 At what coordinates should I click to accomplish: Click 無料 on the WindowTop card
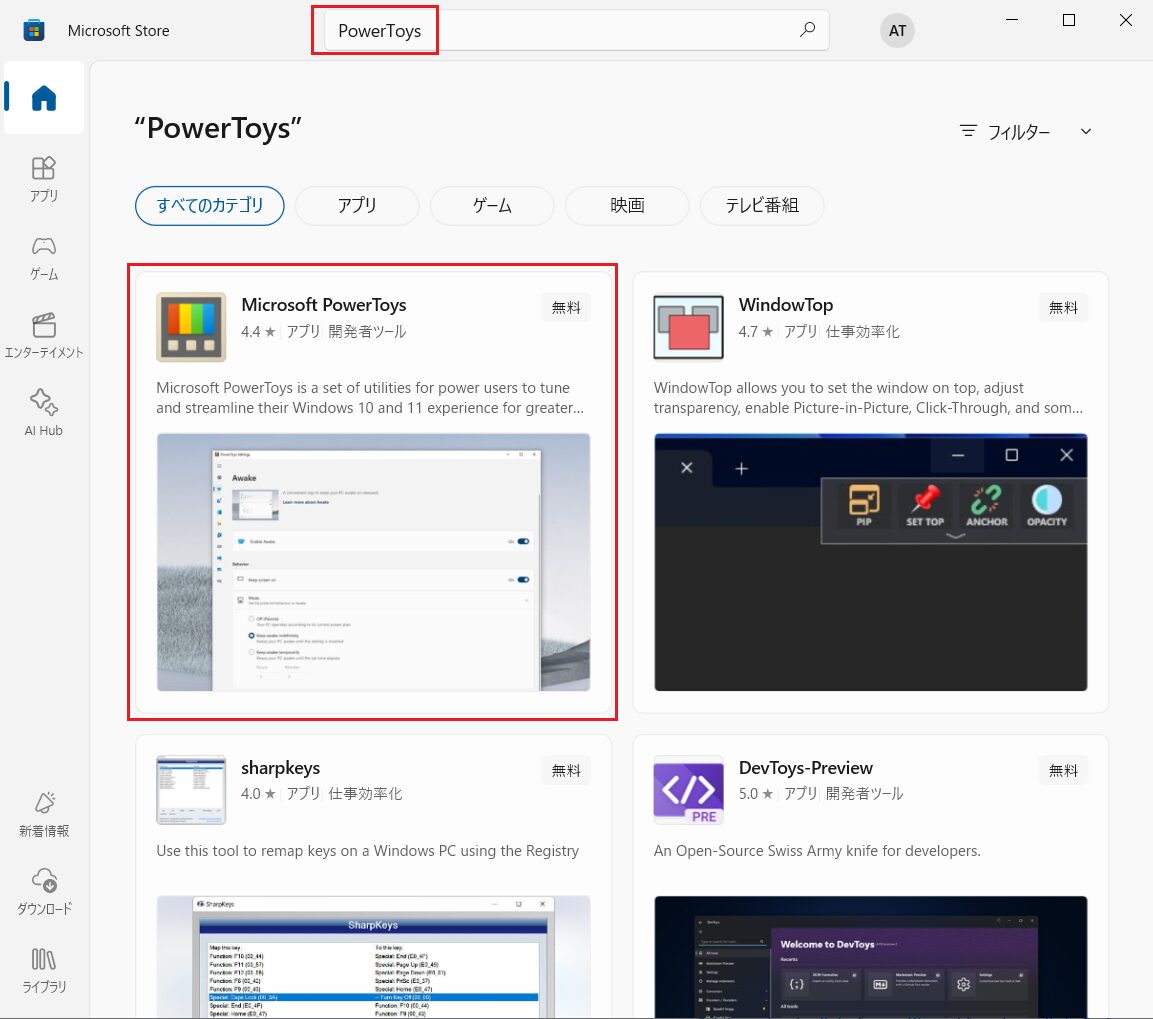(x=1063, y=307)
